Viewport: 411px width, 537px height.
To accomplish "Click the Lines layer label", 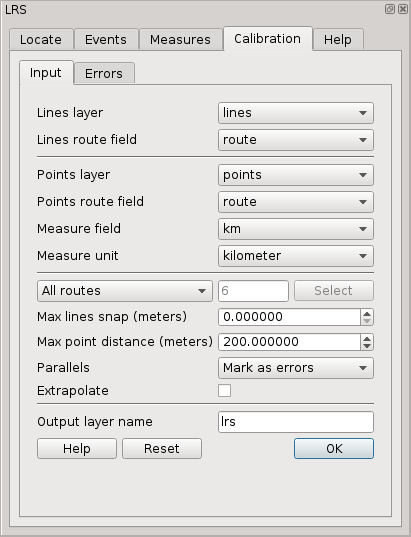I will (70, 113).
